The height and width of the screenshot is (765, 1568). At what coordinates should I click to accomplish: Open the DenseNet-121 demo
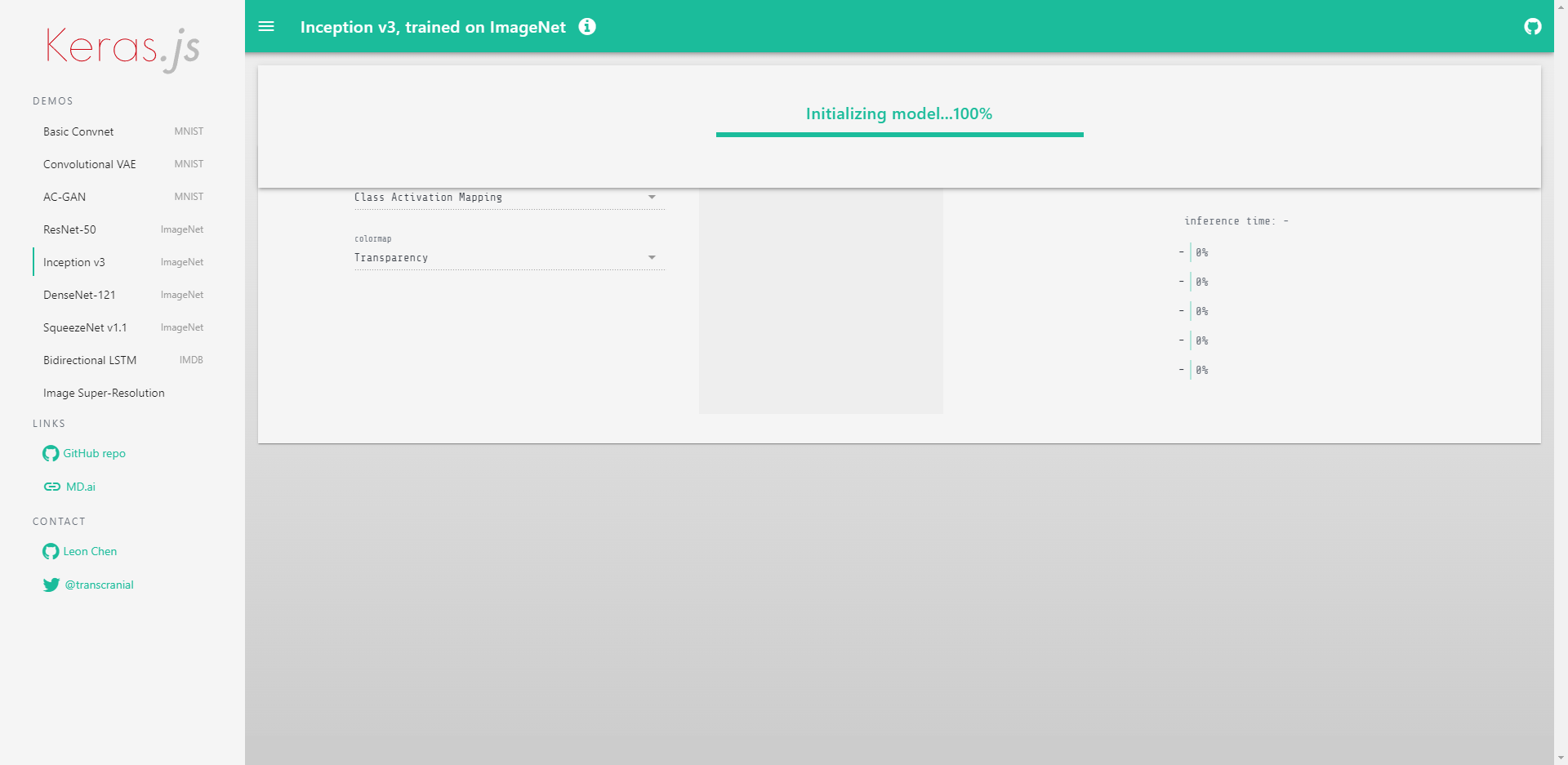click(122, 295)
